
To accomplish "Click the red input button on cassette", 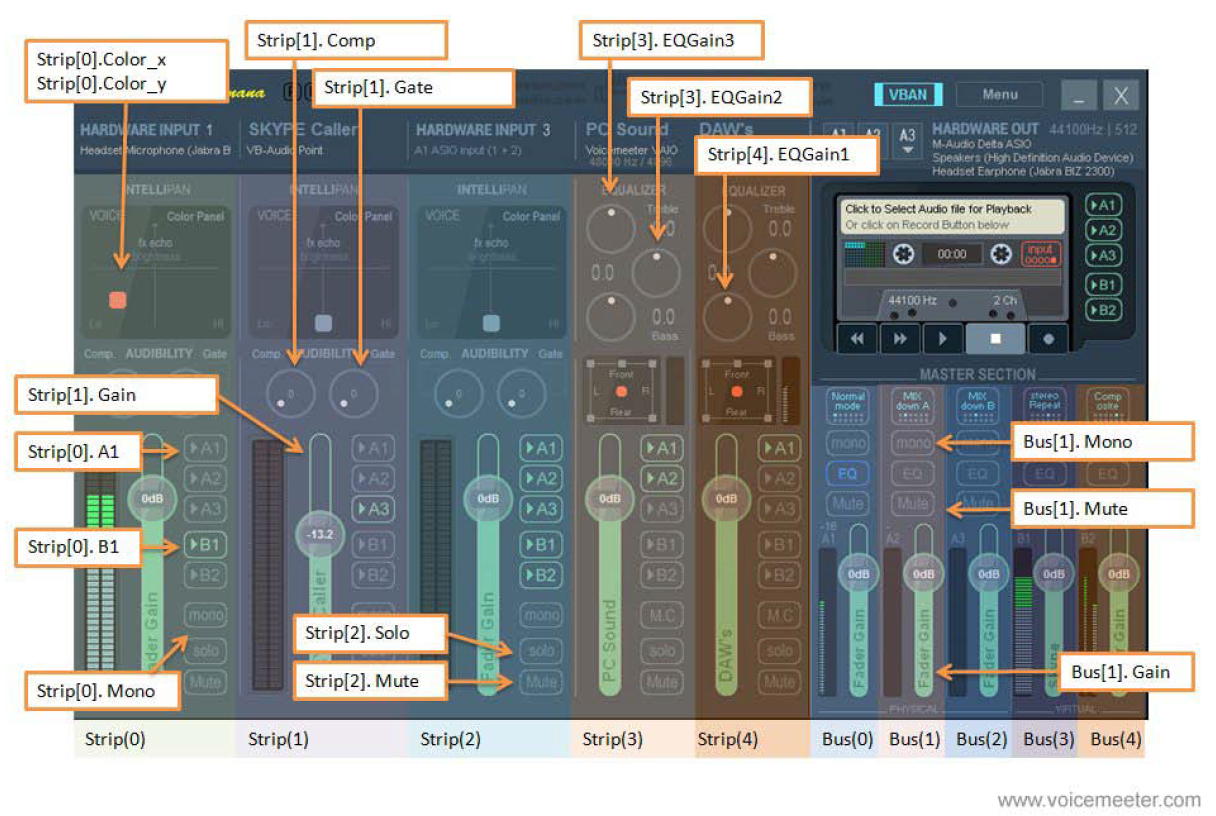I will click(x=1042, y=254).
